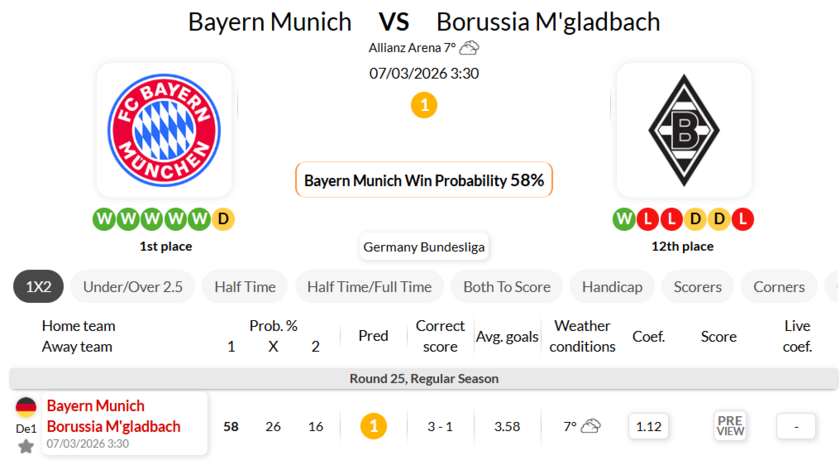This screenshot has width=840, height=465.
Task: Click the orange prediction badge under match date
Action: (424, 104)
